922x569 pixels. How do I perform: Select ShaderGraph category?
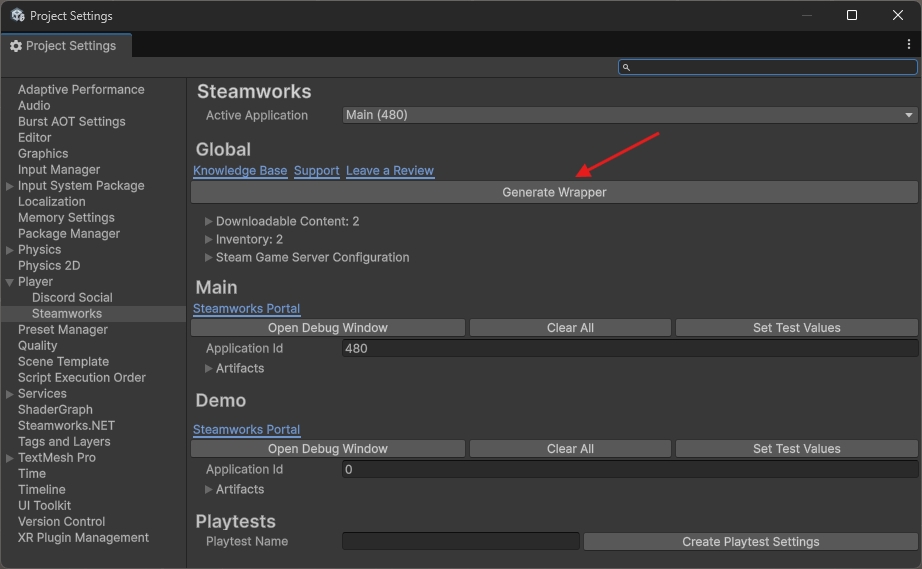point(55,410)
